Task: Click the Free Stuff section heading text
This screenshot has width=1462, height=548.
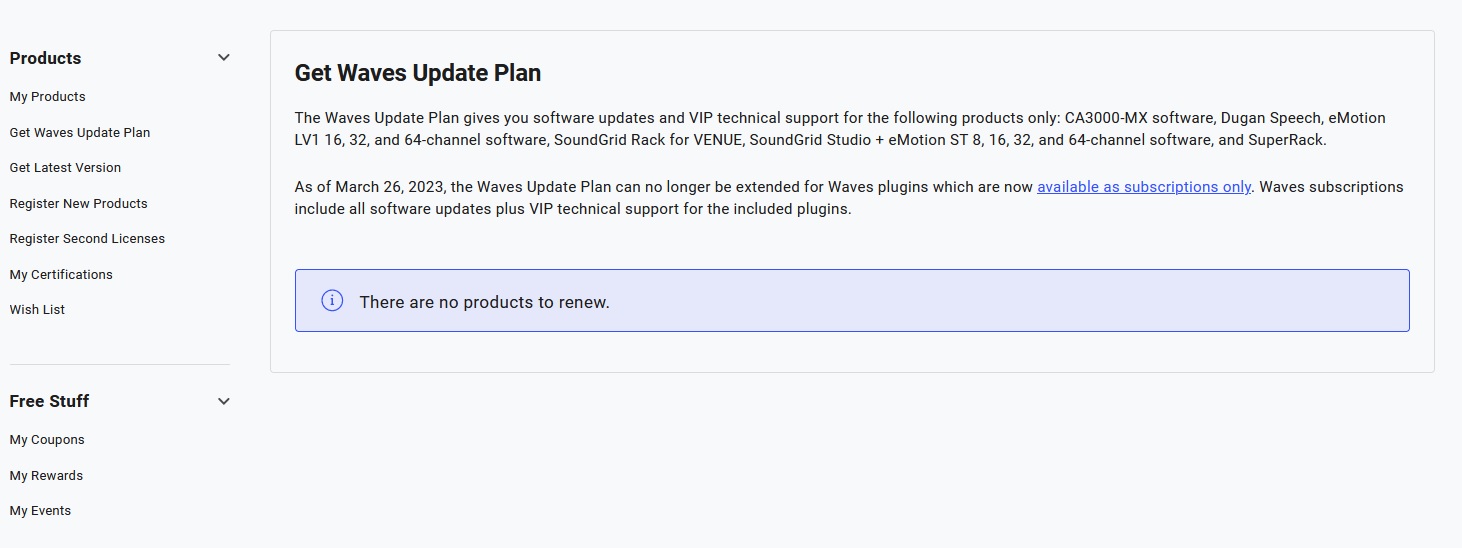Action: point(49,401)
